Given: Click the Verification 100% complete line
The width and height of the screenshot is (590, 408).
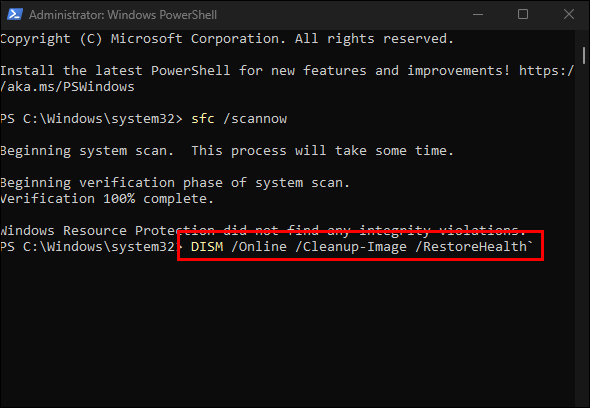Looking at the screenshot, I should pos(107,198).
